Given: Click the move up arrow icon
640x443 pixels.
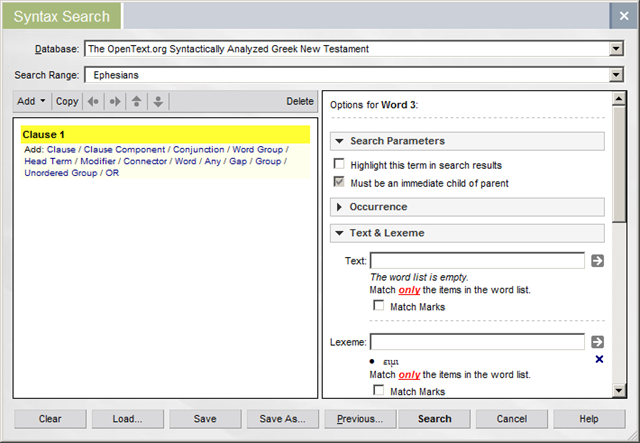Looking at the screenshot, I should [x=138, y=101].
